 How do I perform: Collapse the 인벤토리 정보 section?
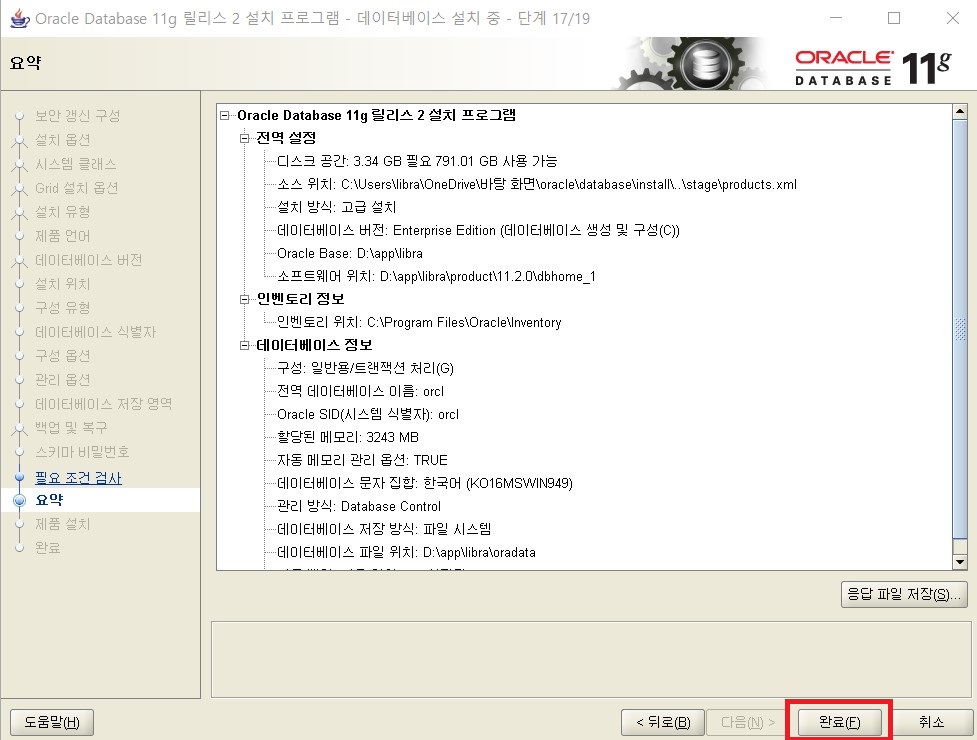coord(245,300)
